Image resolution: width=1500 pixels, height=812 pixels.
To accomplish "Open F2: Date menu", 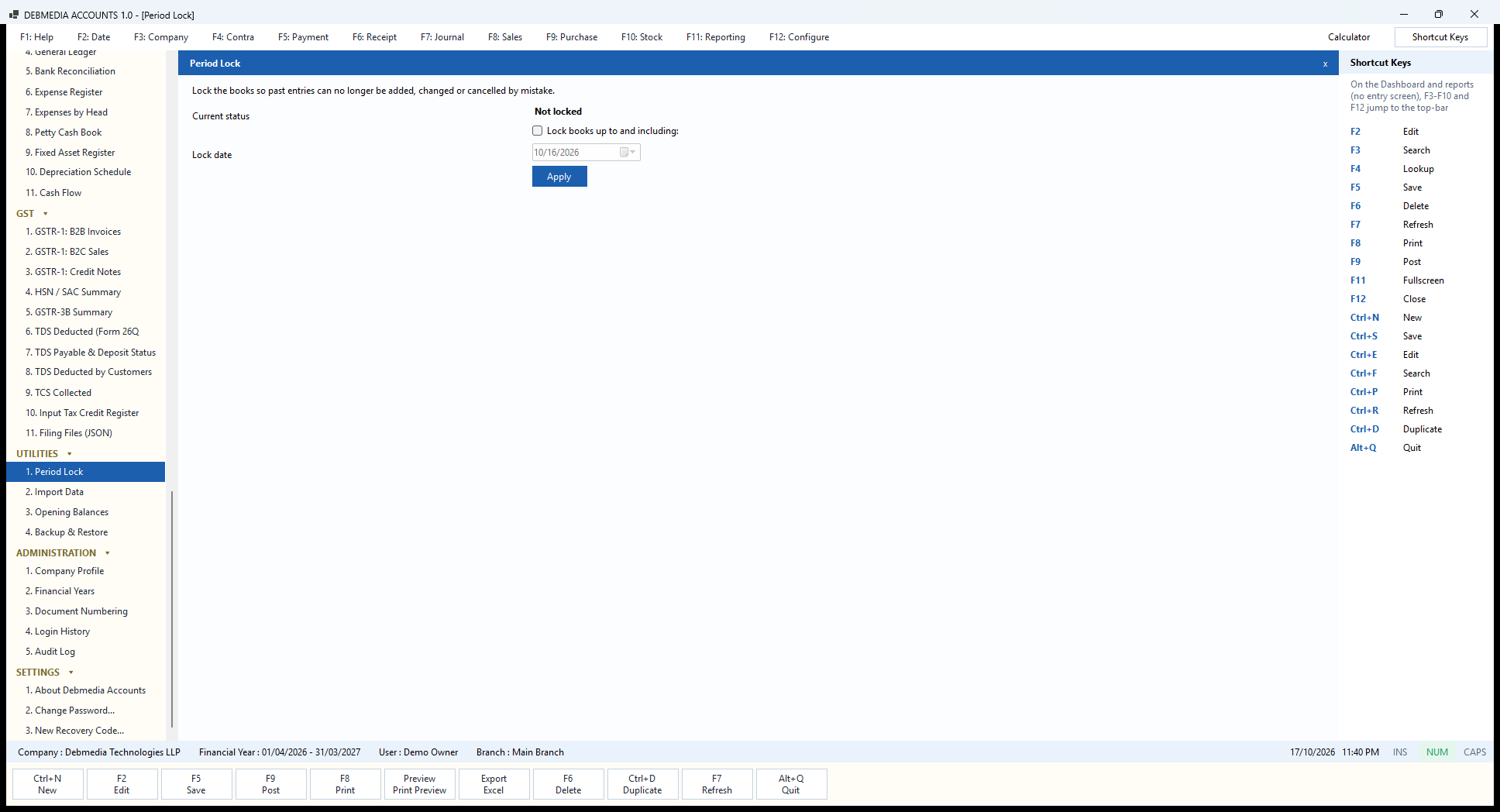I will pos(94,37).
